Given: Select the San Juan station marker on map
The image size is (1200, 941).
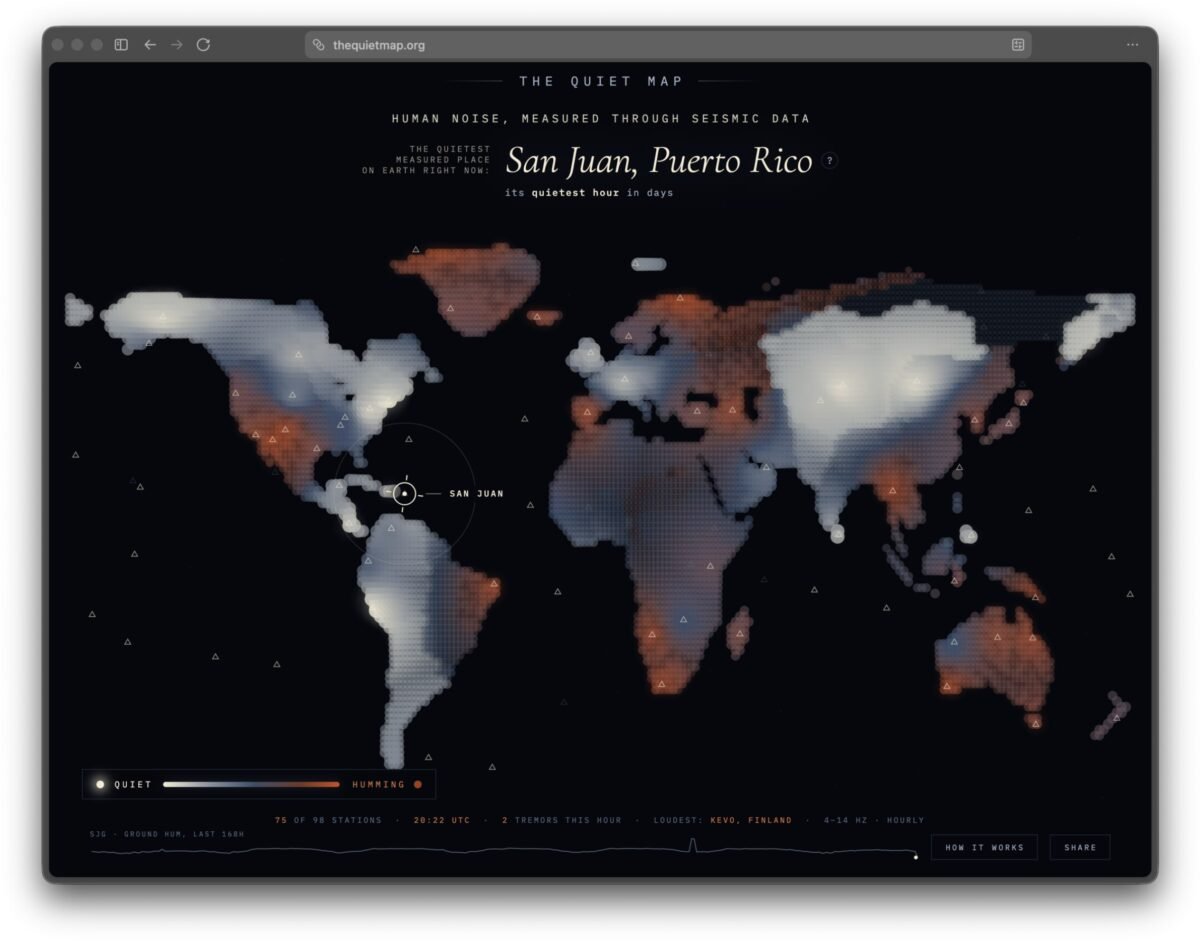Looking at the screenshot, I should (404, 494).
